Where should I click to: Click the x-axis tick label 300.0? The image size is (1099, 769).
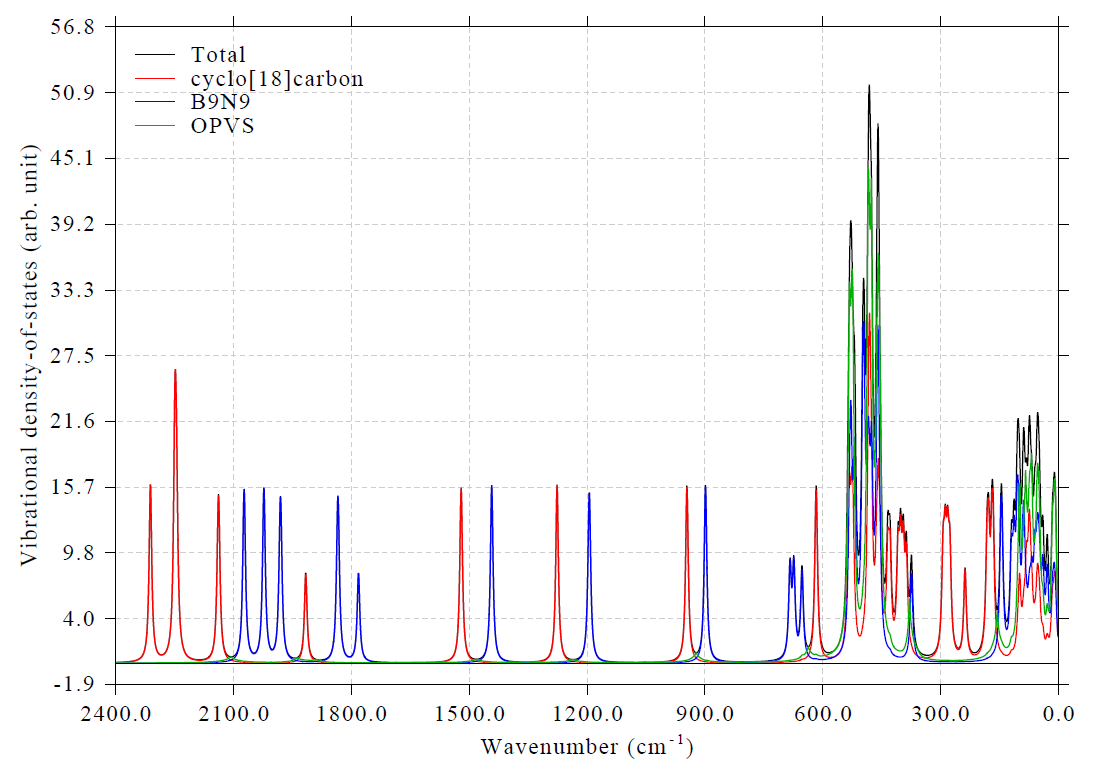point(940,714)
